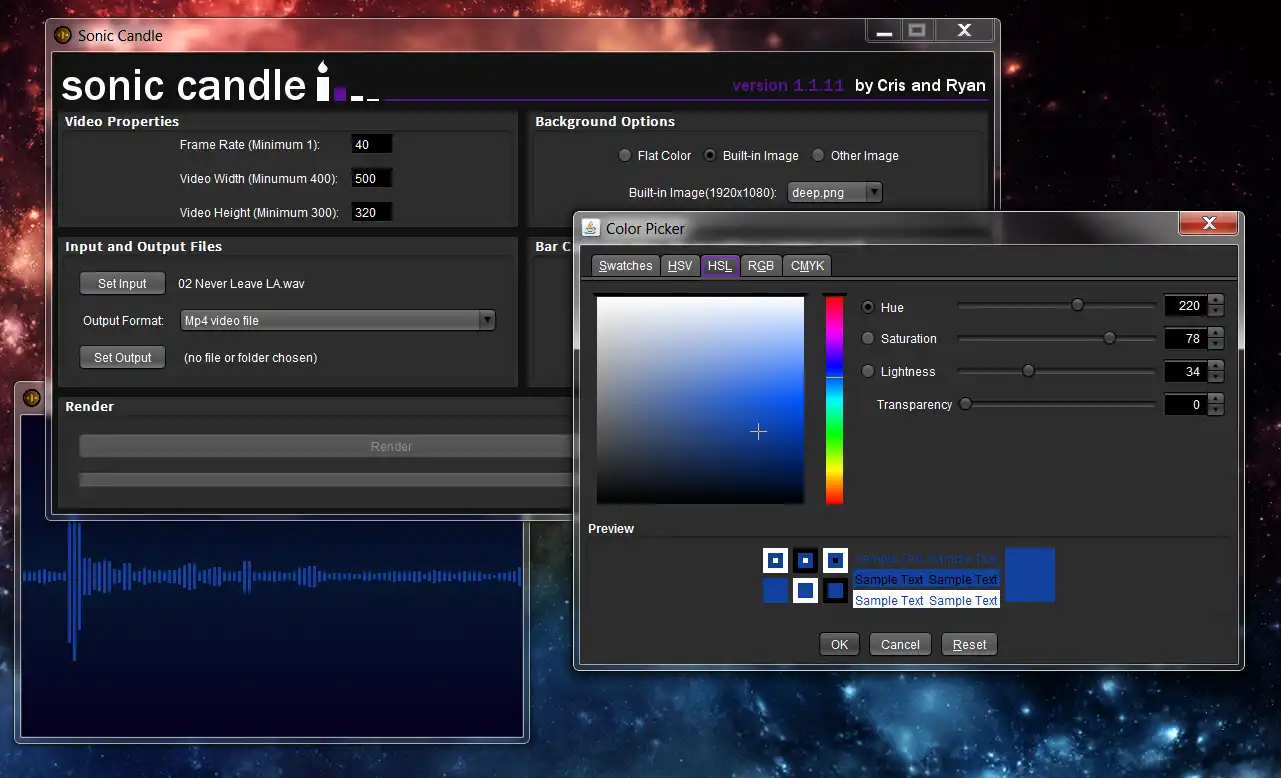This screenshot has height=778, width=1281.
Task: Switch to the HSV tab
Action: click(680, 266)
